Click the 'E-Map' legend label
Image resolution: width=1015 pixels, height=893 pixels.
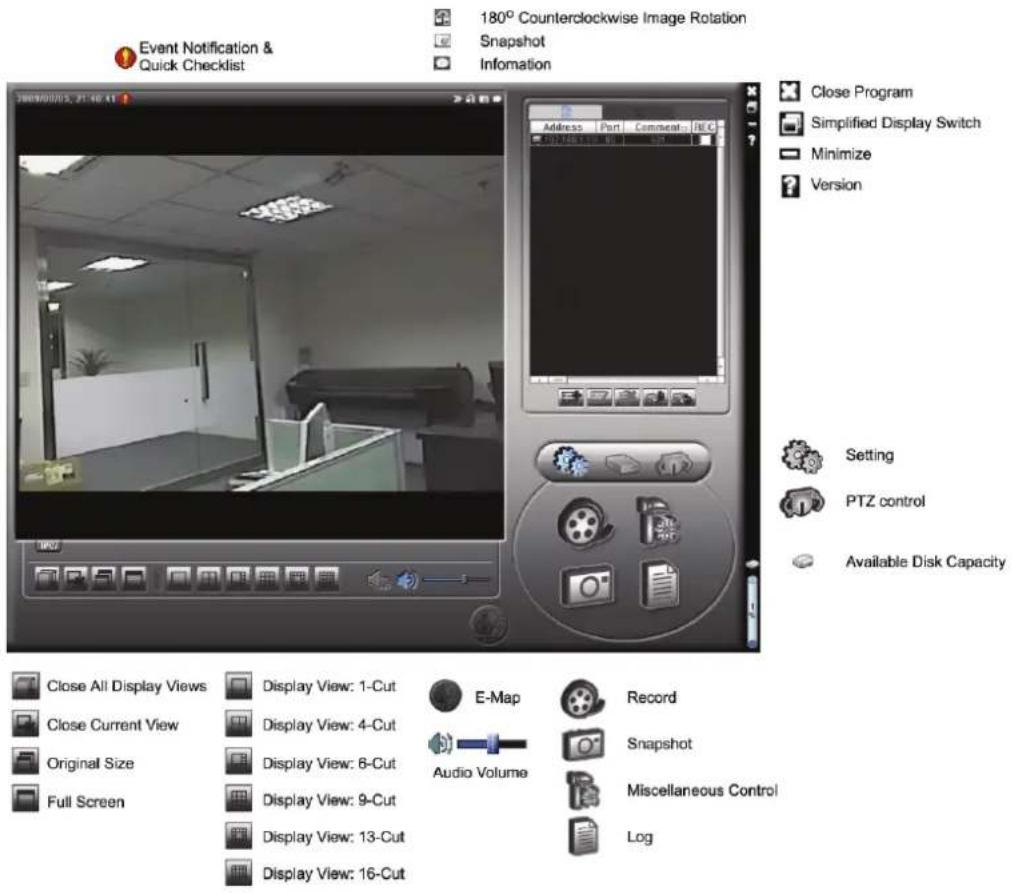(497, 698)
